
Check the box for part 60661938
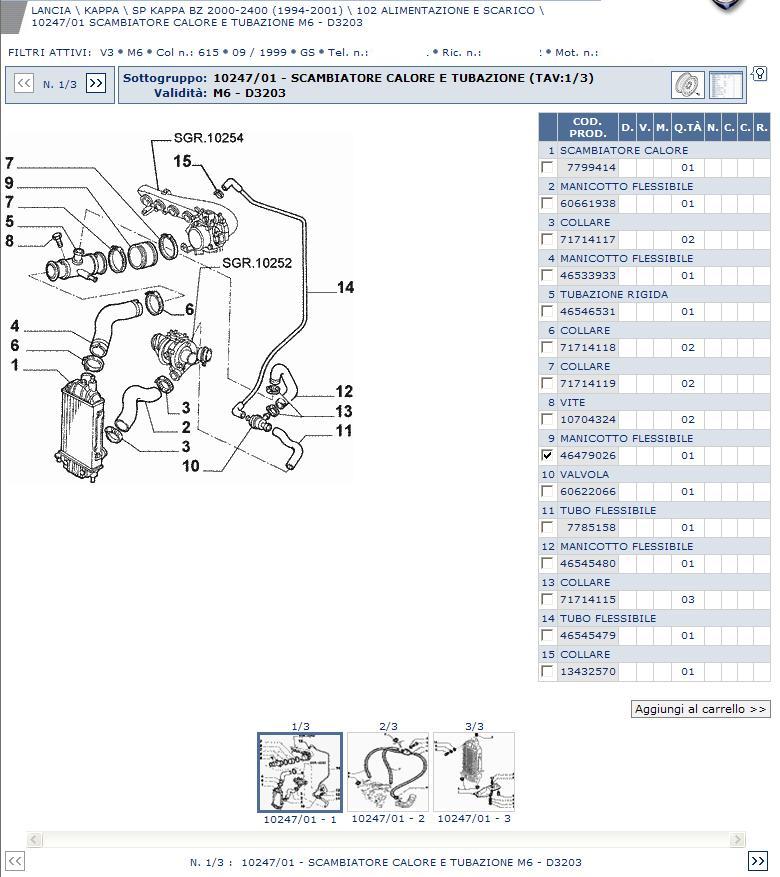click(547, 203)
